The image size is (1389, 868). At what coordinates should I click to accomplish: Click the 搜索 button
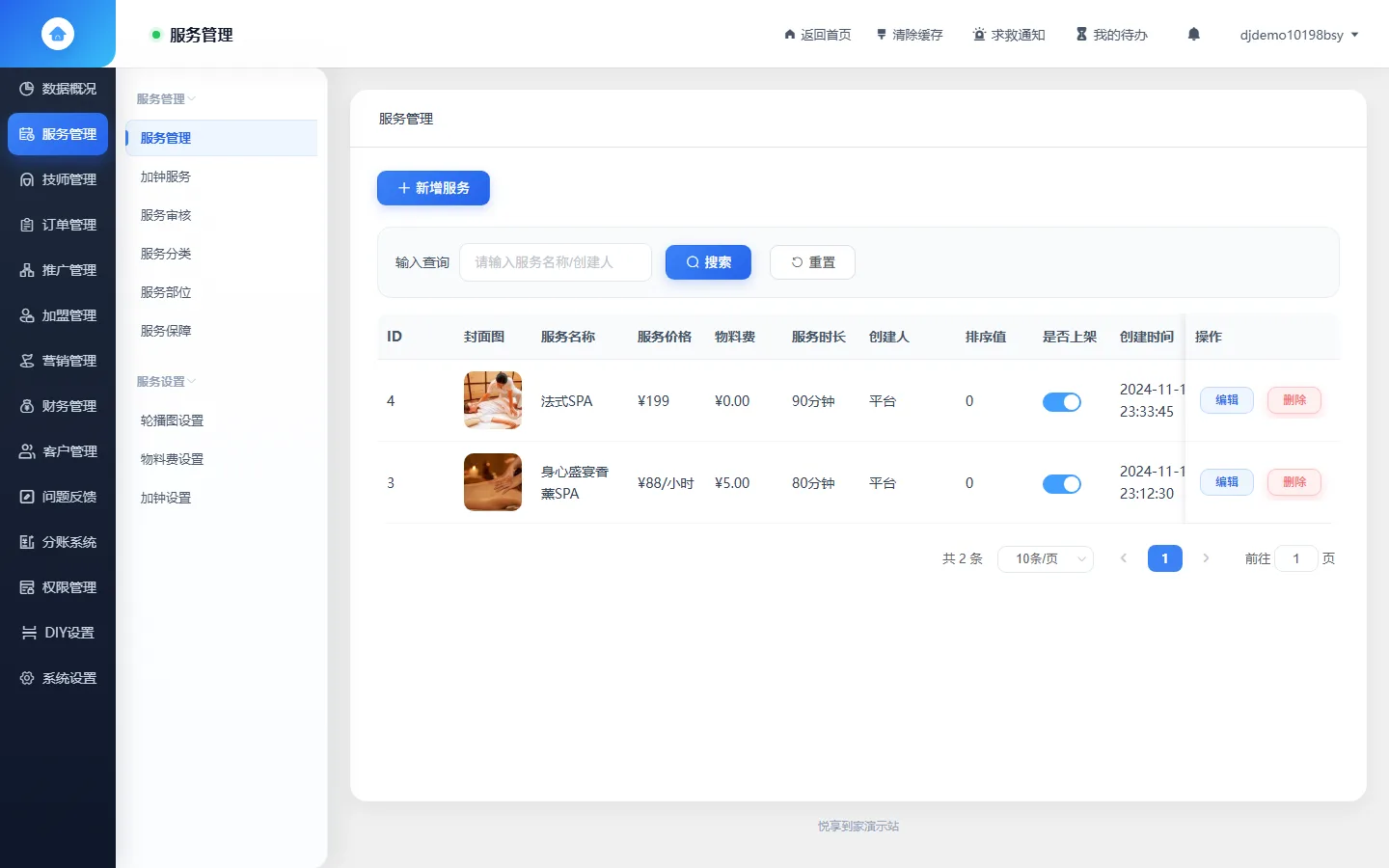tap(708, 262)
